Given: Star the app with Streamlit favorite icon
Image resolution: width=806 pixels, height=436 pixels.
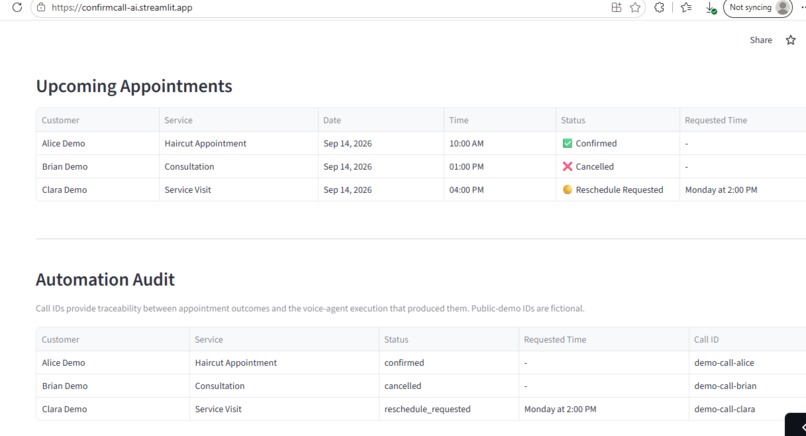Looking at the screenshot, I should [791, 40].
